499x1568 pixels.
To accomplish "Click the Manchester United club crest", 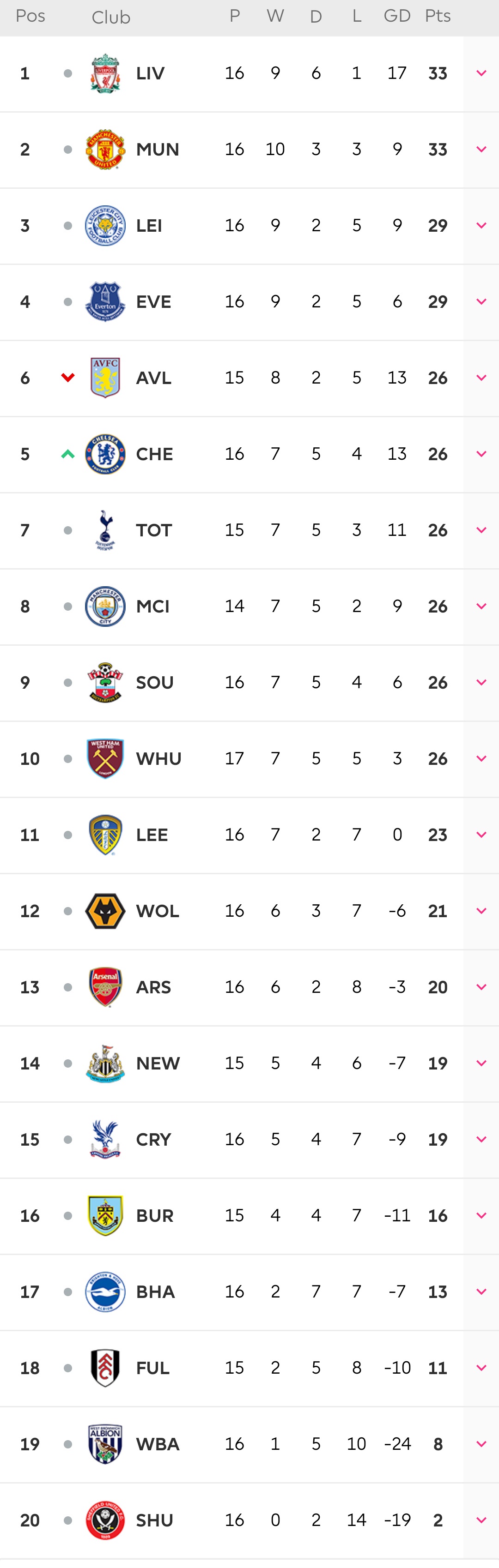I will (x=105, y=150).
